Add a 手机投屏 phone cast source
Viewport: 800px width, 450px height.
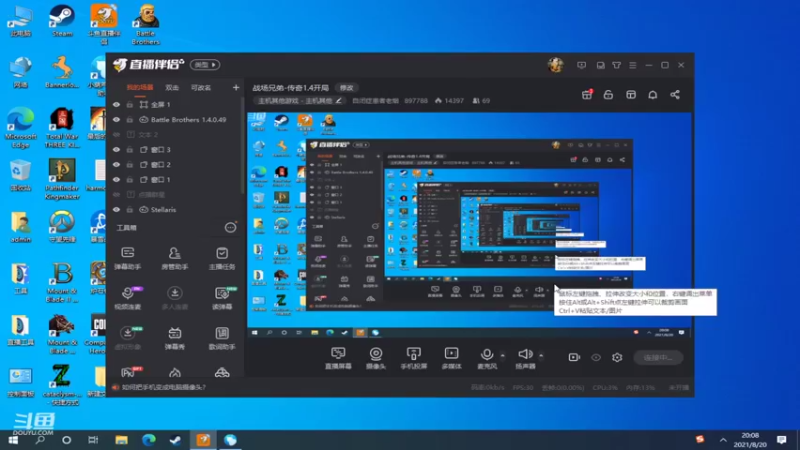[x=414, y=358]
